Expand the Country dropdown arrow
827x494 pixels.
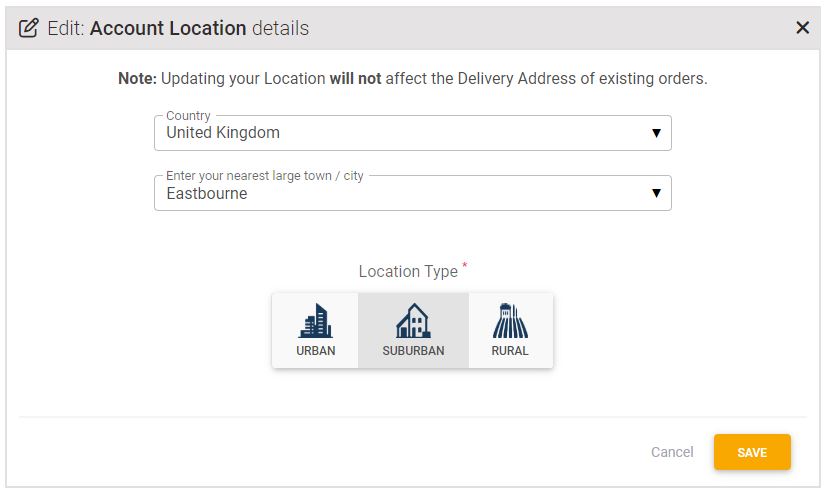tap(656, 133)
